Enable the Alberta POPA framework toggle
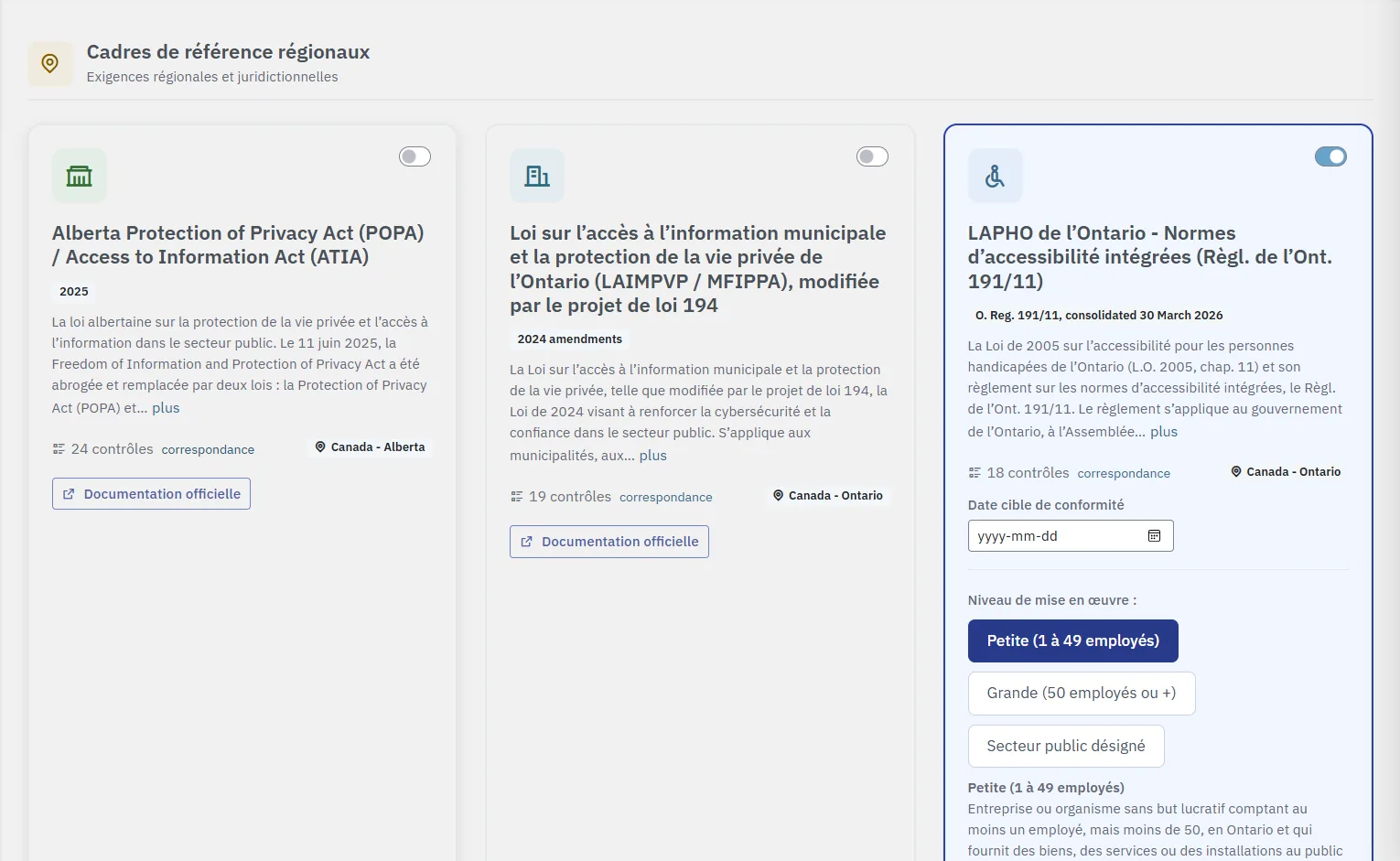The width and height of the screenshot is (1400, 861). (x=415, y=156)
